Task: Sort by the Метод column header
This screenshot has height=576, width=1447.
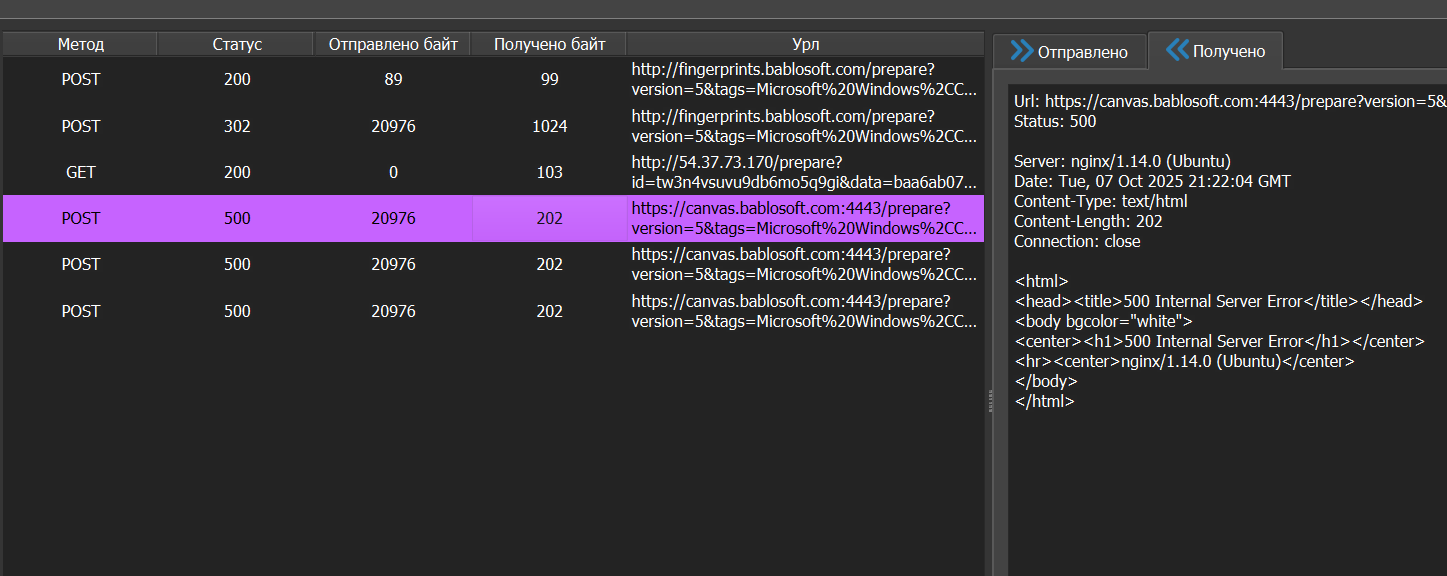Action: point(80,44)
